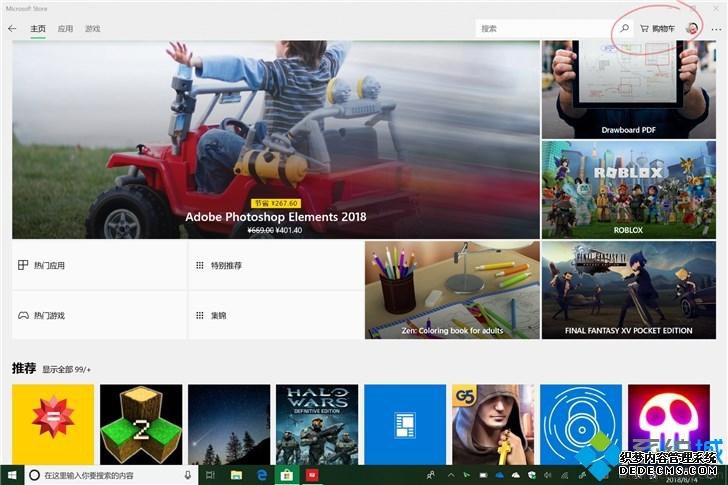Open the user account avatar
The width and height of the screenshot is (728, 485).
(692, 29)
